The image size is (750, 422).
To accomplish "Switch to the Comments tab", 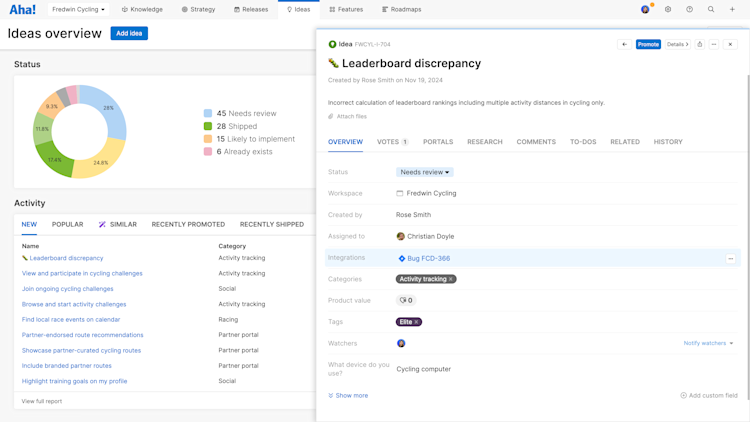I will (x=536, y=142).
